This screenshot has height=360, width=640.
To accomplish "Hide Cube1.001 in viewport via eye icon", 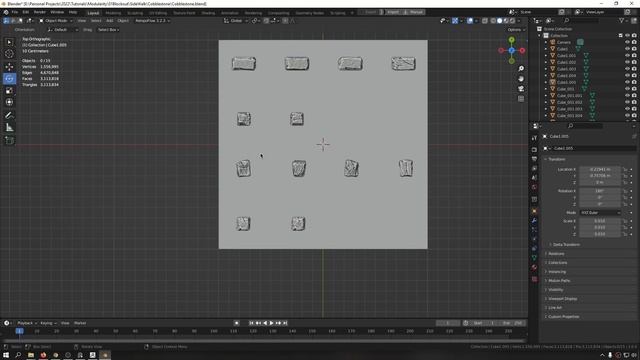I will tap(627, 56).
